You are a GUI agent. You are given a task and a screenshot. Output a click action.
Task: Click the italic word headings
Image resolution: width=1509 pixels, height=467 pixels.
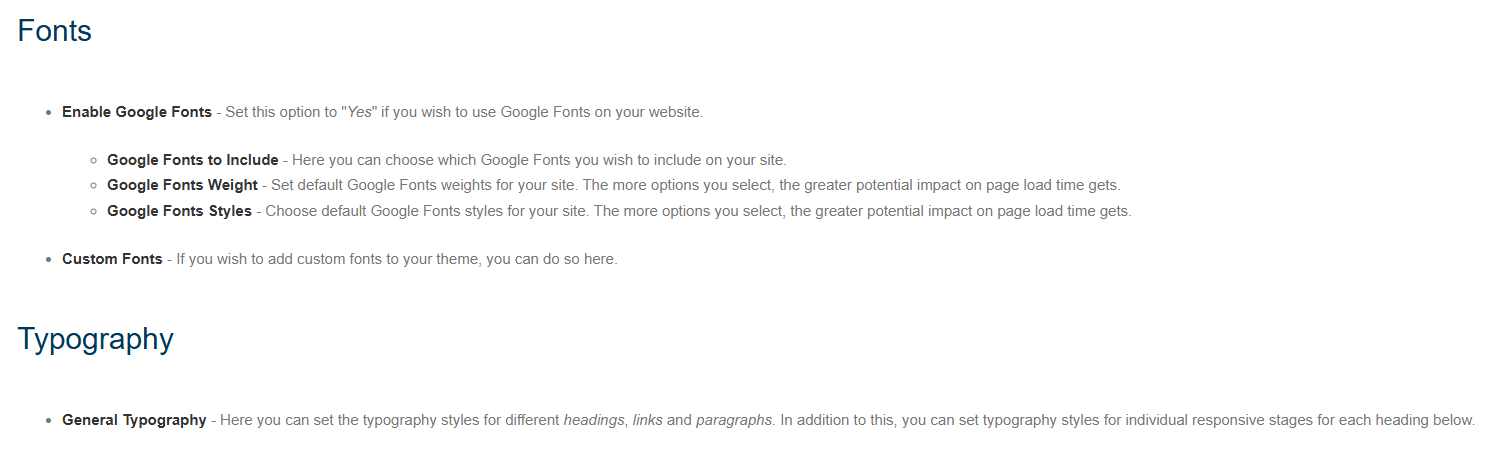(594, 420)
